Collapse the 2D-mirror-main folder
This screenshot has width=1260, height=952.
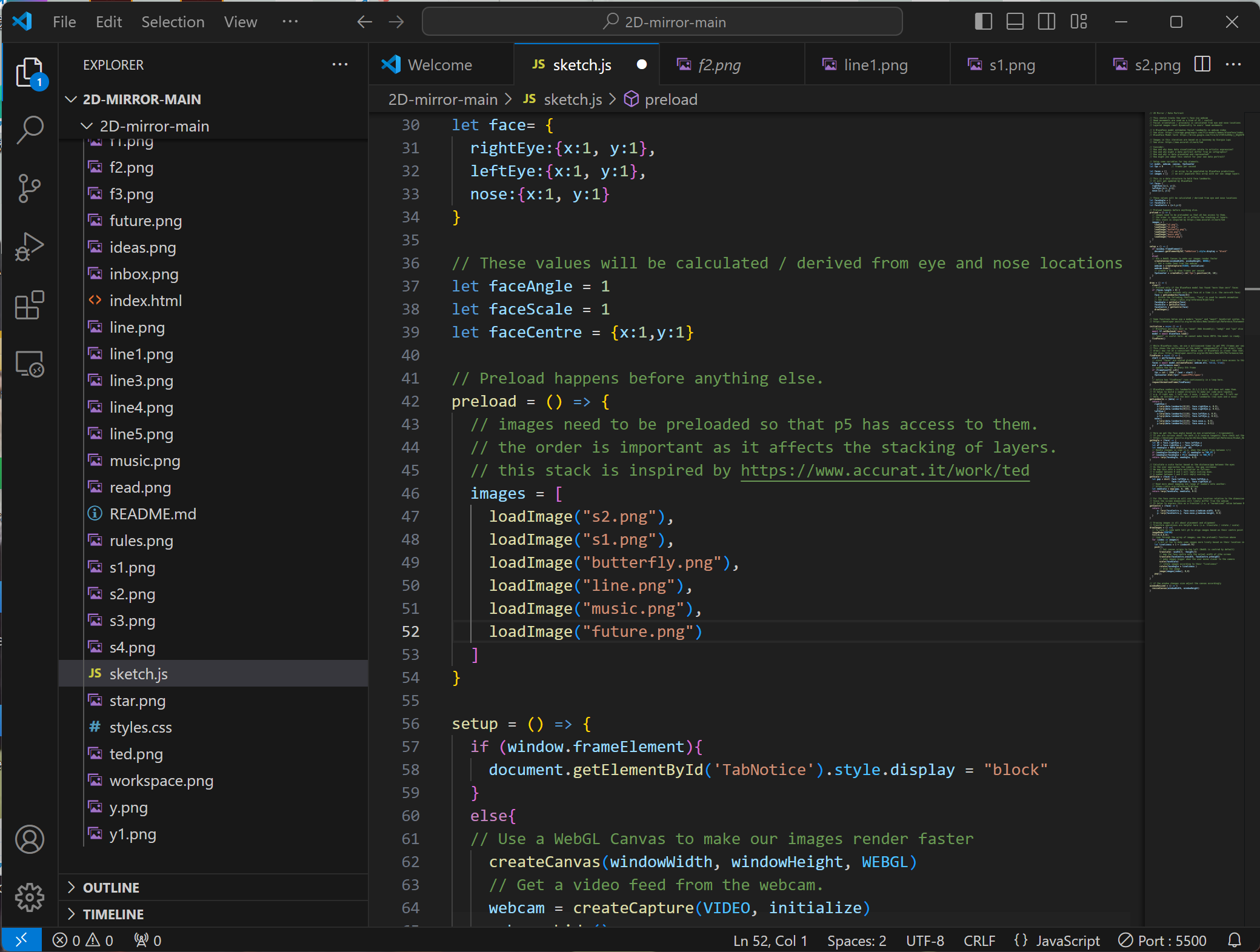[154, 126]
